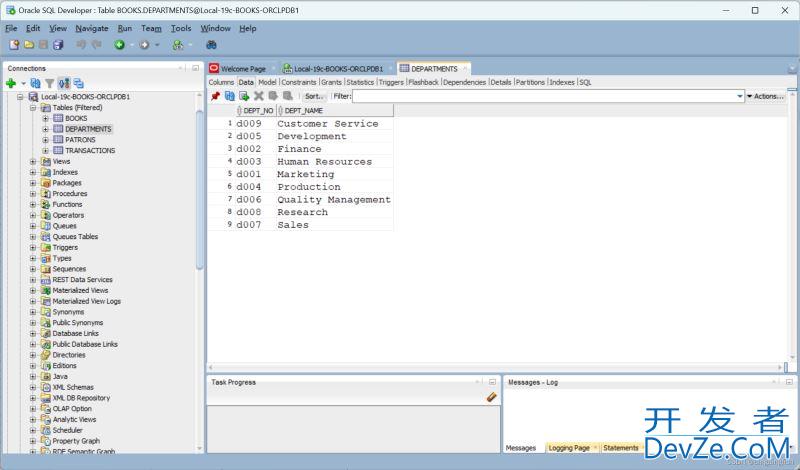
Task: Open the Indexes sub-tab
Action: click(x=562, y=82)
